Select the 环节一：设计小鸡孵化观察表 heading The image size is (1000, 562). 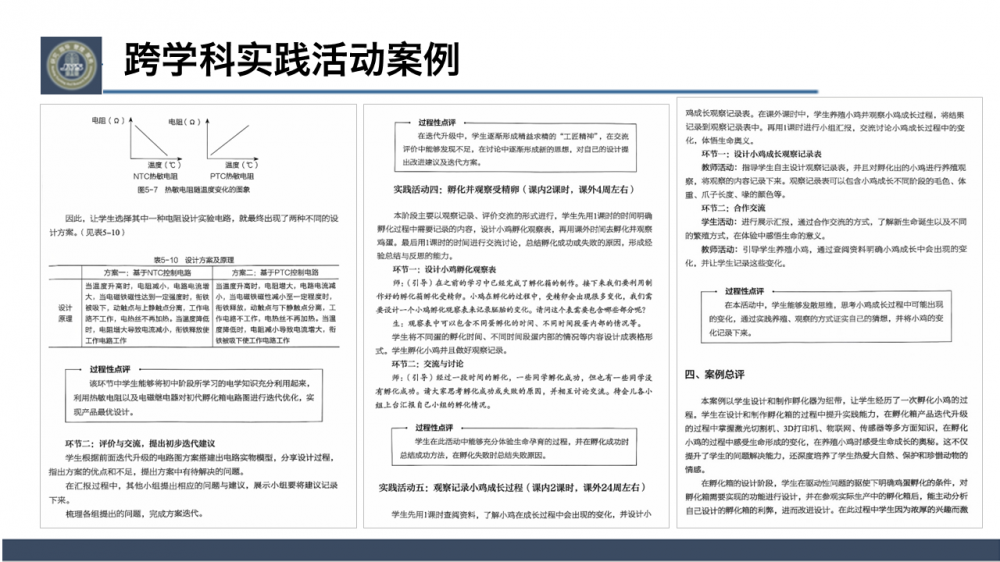pos(434,270)
